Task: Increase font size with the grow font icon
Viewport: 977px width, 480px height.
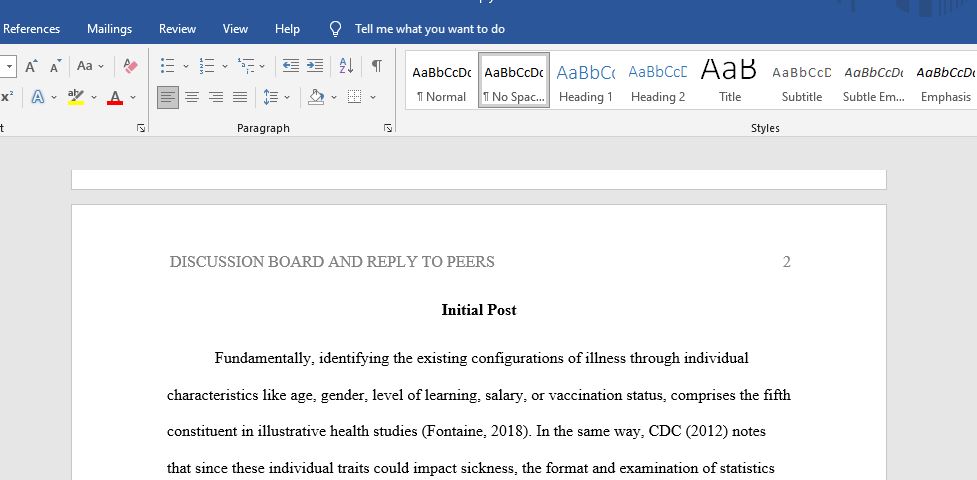Action: 32,65
